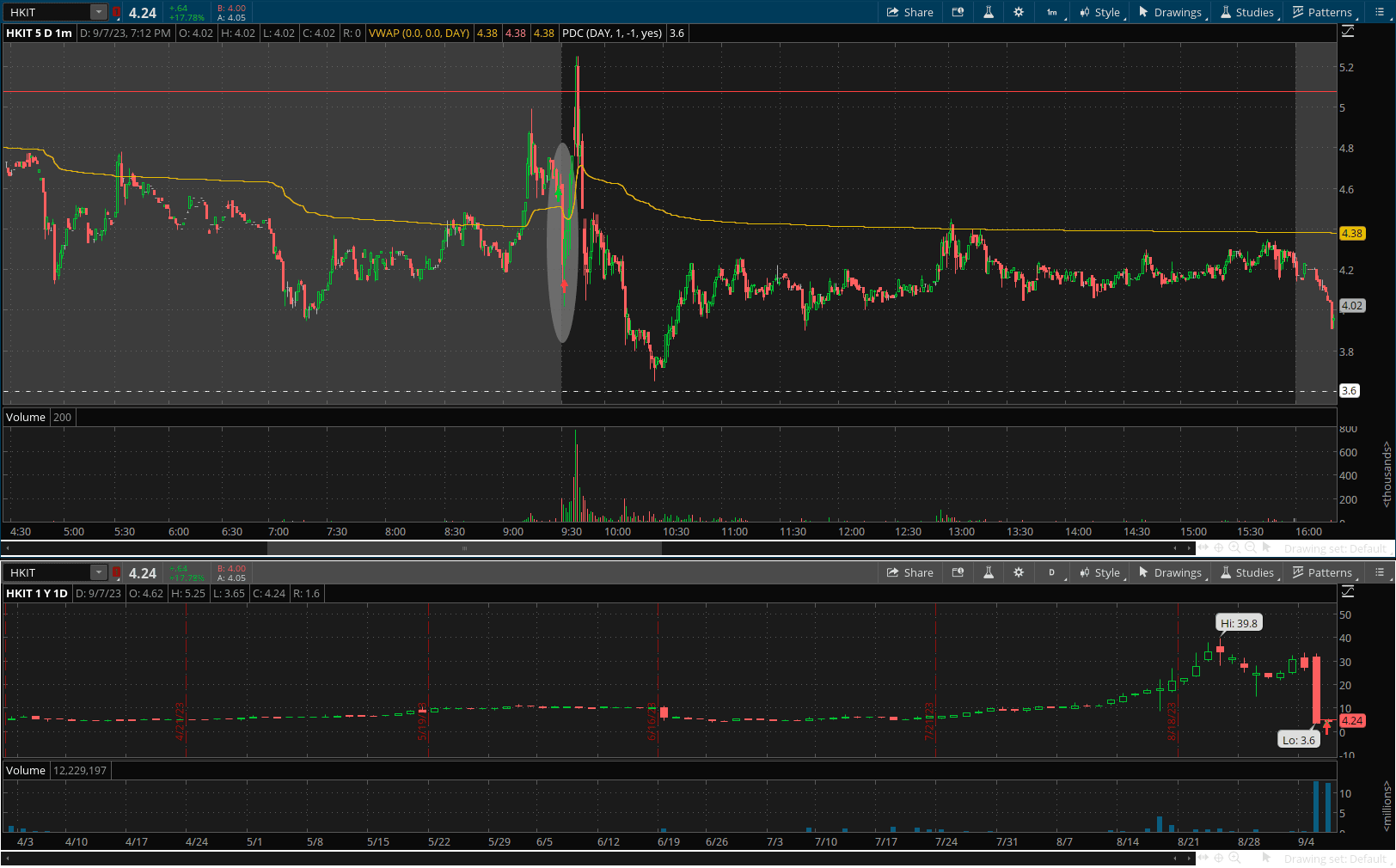1396x868 pixels.
Task: Open settings gear on the bottom chart
Action: (1019, 572)
